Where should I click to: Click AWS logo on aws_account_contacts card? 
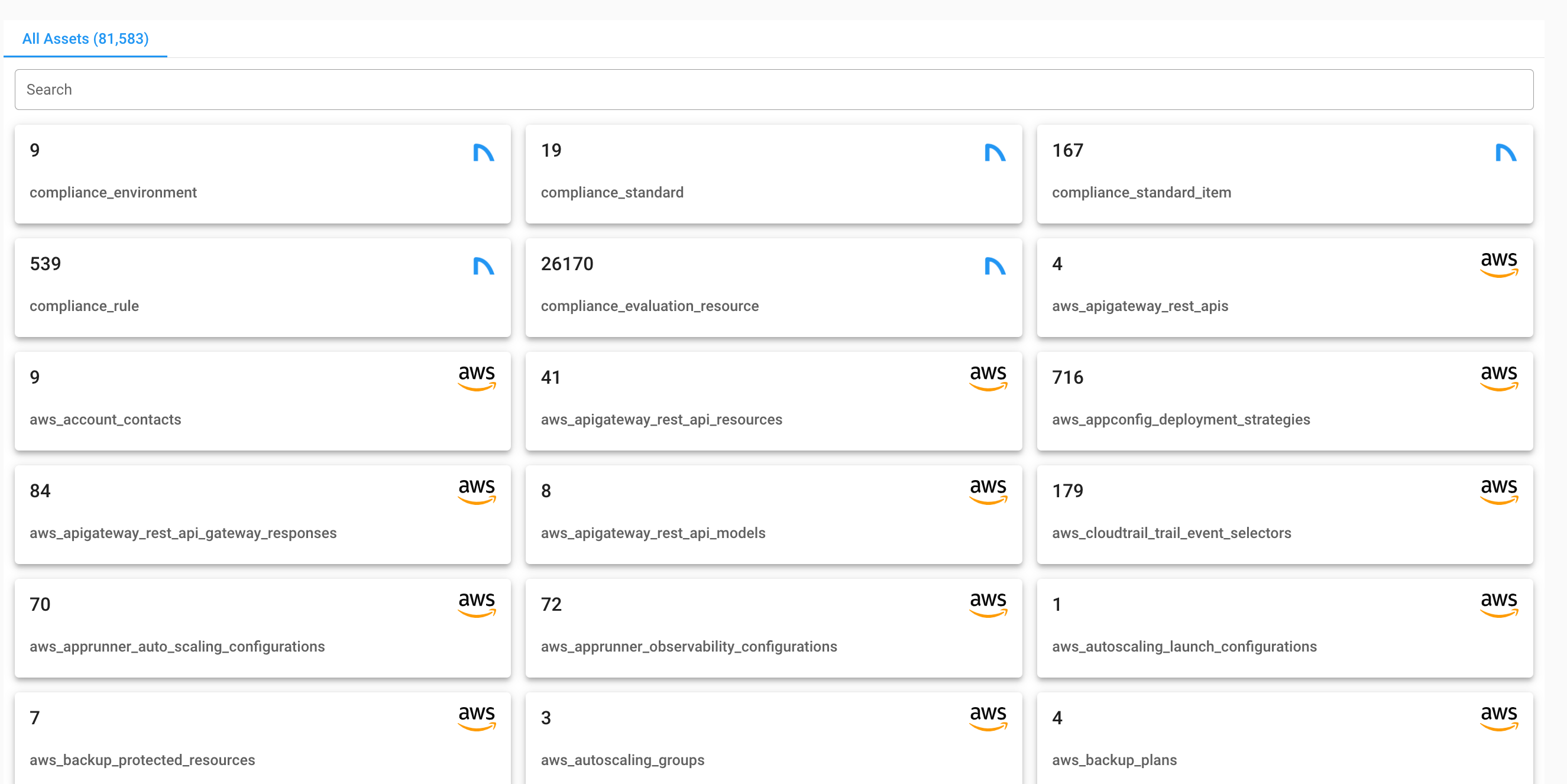point(476,377)
